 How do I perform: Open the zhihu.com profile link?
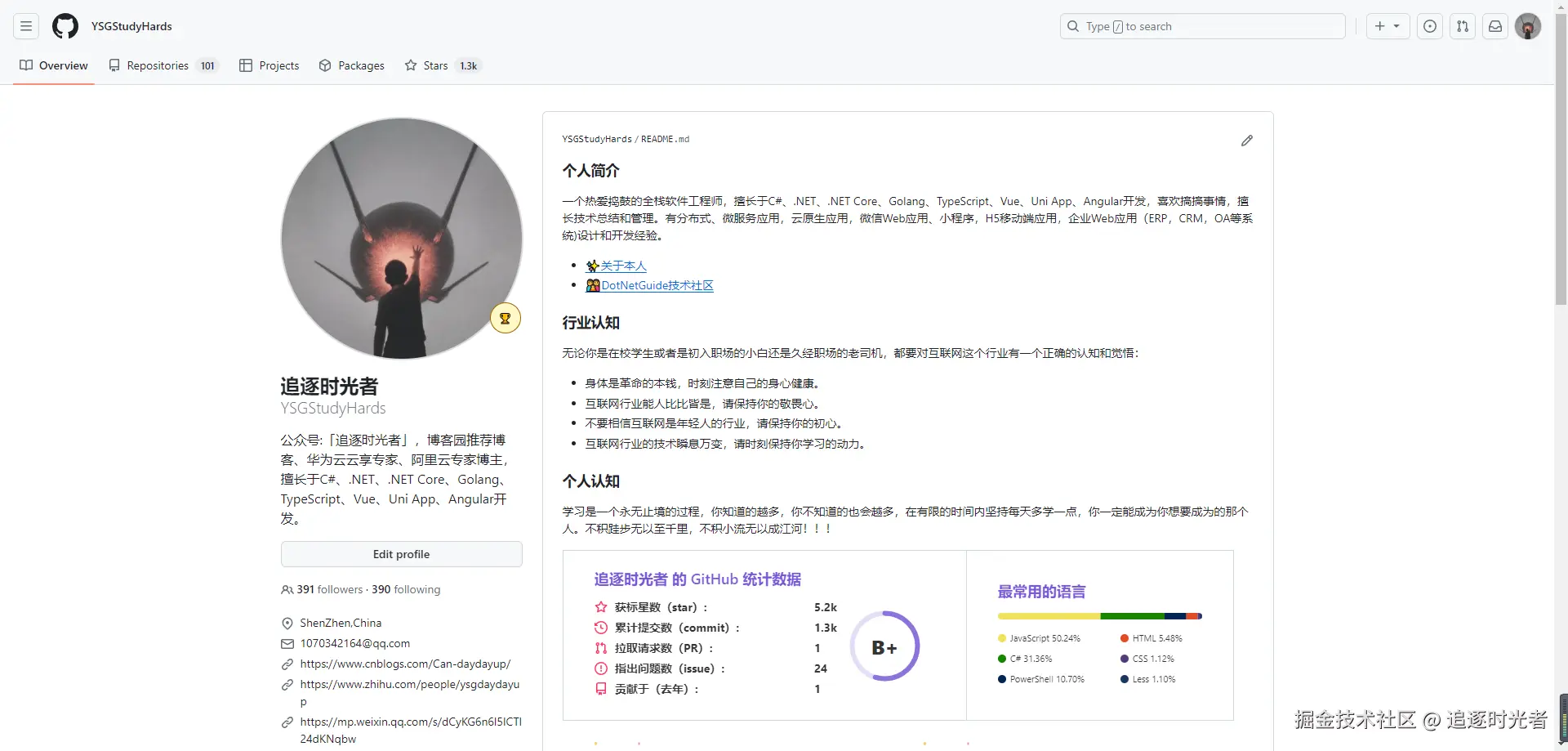coord(410,693)
